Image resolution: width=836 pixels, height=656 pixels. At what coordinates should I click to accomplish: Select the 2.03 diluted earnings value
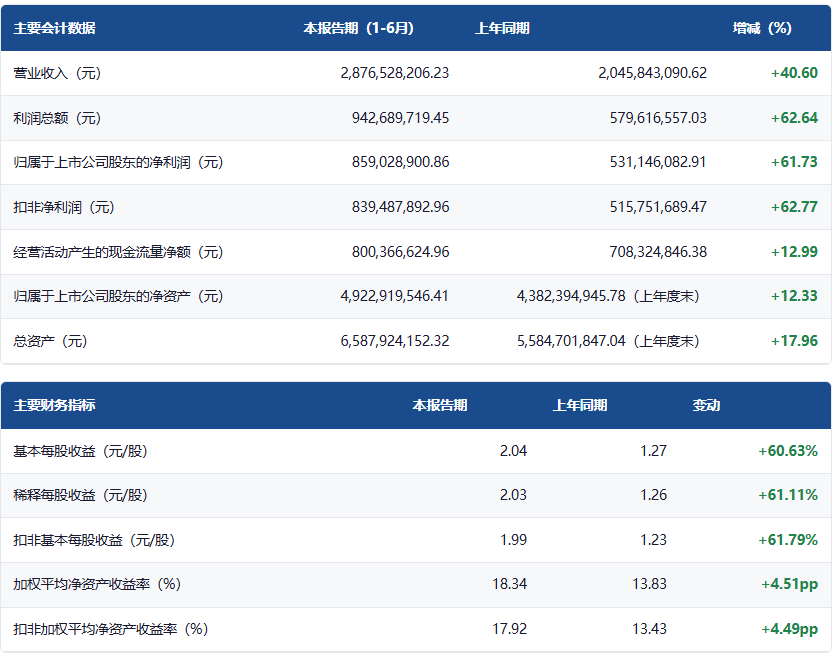click(x=513, y=495)
